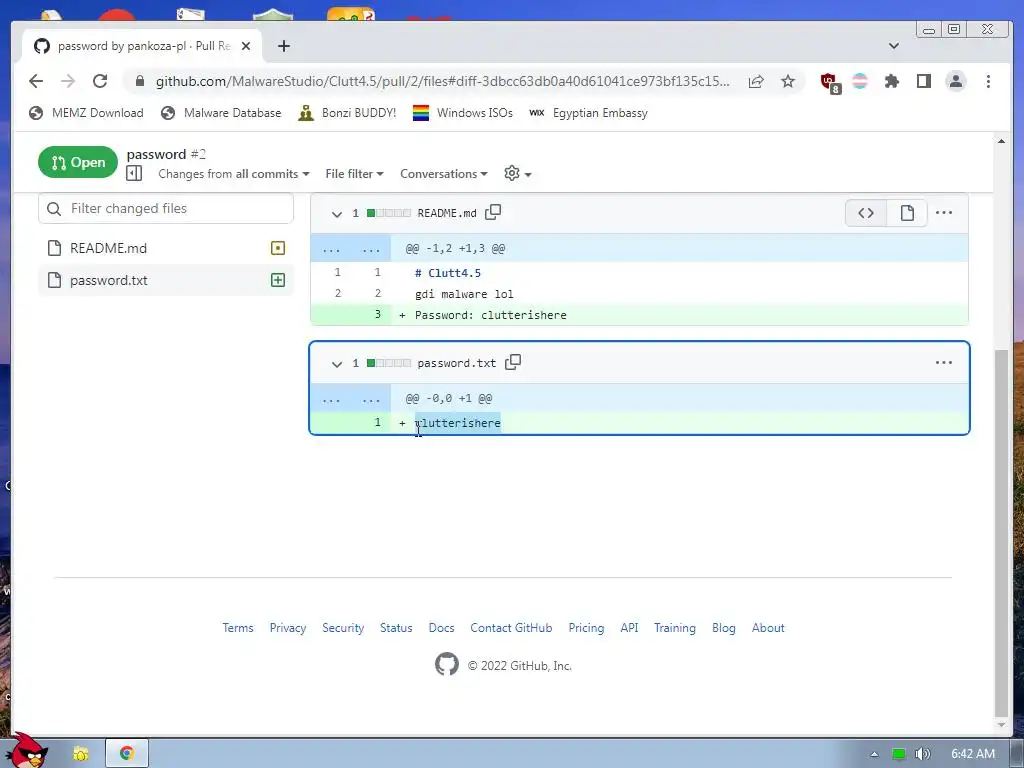Open the Contact GitHub footer link
Screen dimensions: 1024x768
511,628
